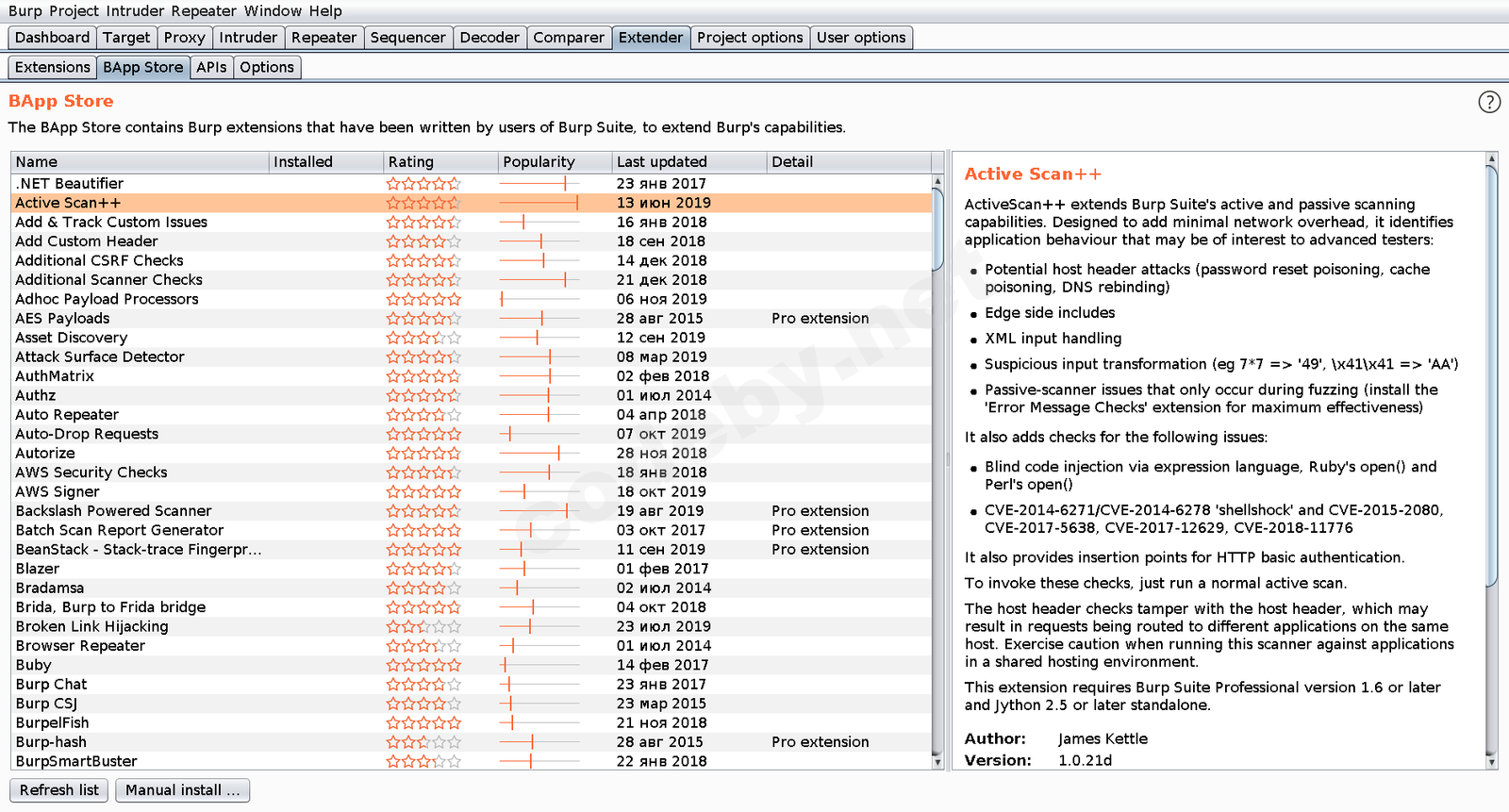Image resolution: width=1509 pixels, height=812 pixels.
Task: Select Backslash Powered Scanner
Action: coord(472,511)
